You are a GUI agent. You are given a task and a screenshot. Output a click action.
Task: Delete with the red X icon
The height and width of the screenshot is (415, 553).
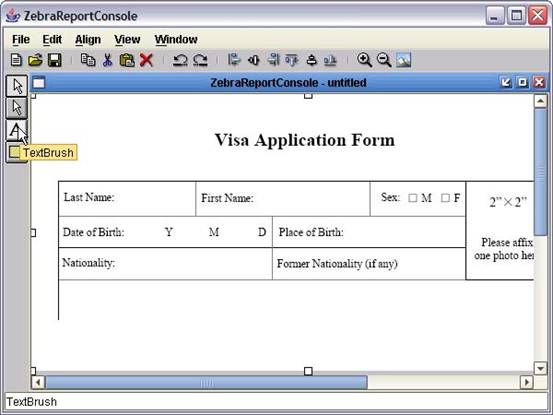tap(146, 60)
